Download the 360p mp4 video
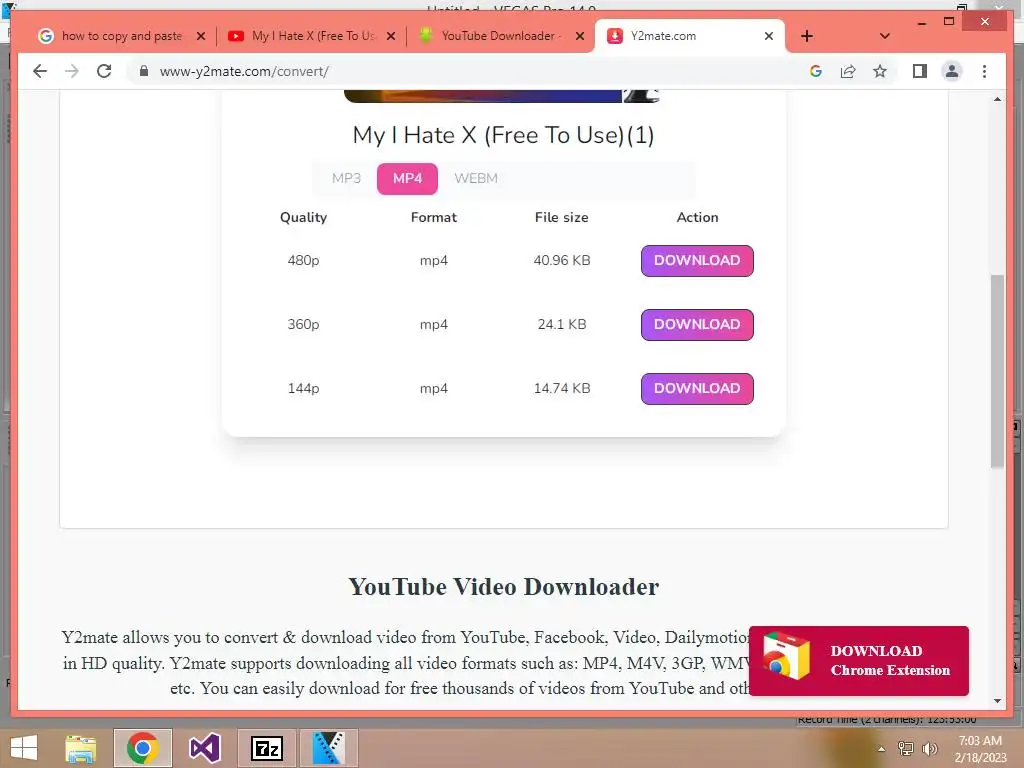 click(697, 325)
